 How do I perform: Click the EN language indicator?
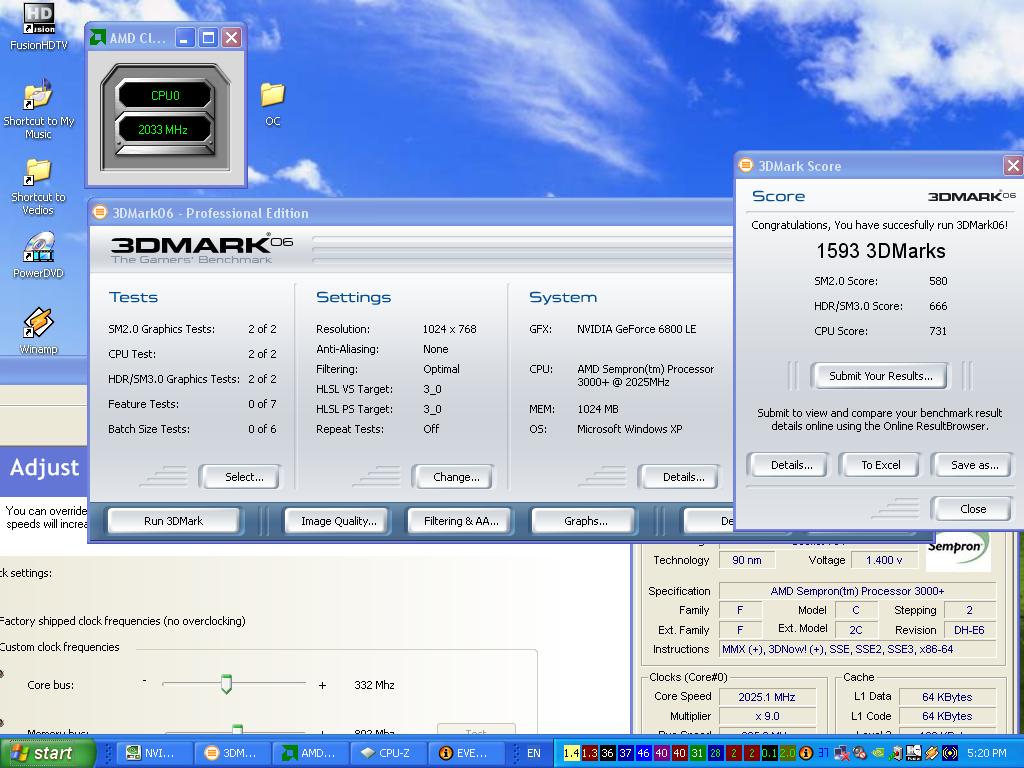(534, 753)
